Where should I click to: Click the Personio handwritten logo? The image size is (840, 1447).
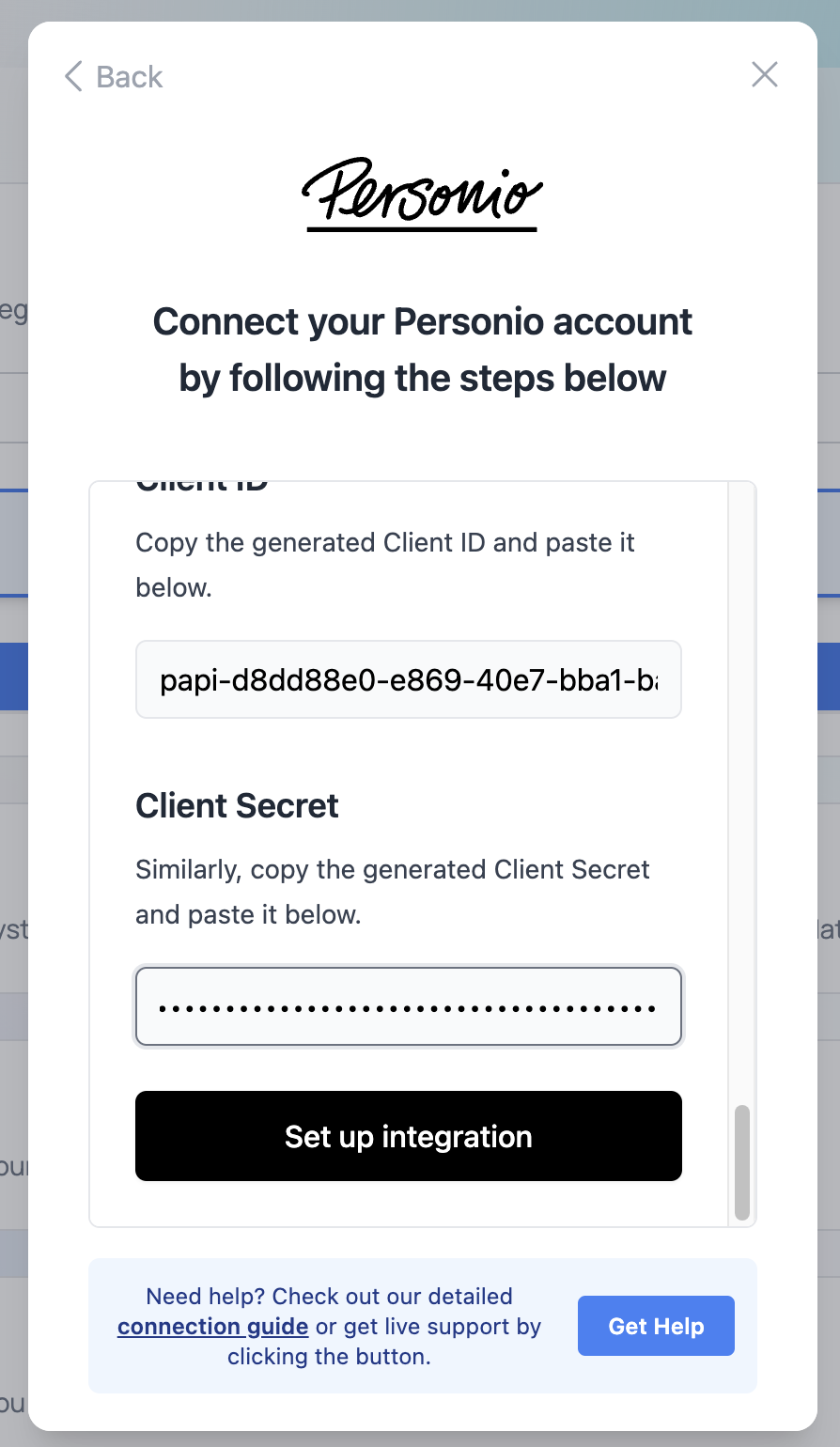422,194
